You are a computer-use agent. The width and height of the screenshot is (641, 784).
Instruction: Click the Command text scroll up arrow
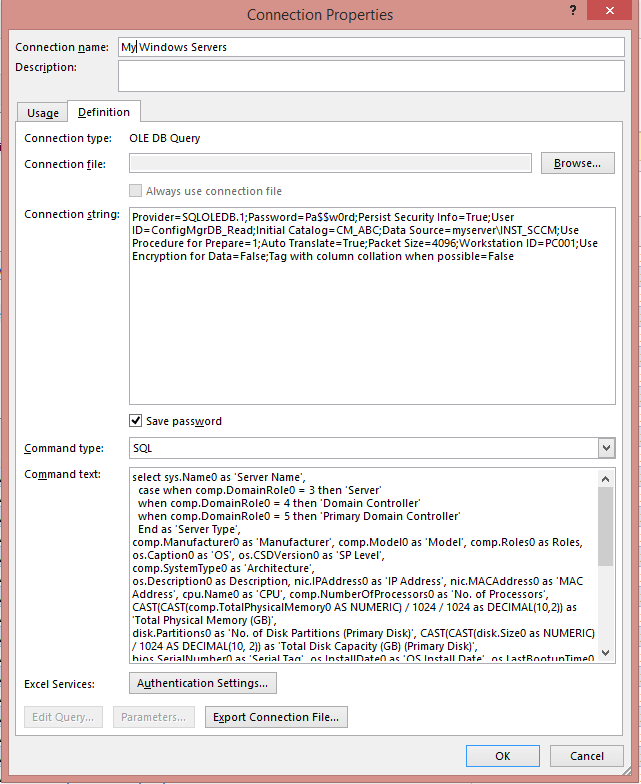pos(605,479)
